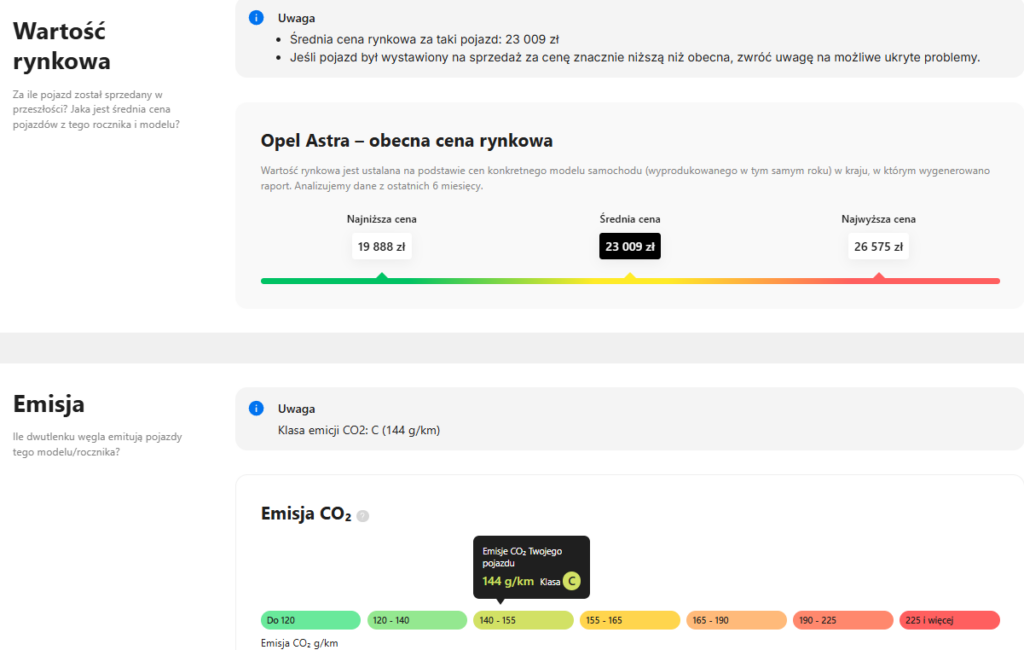The height and width of the screenshot is (650, 1024).
Task: Click the 'Opel Astra – obecna cena rynkowa' heading
Action: [x=407, y=141]
